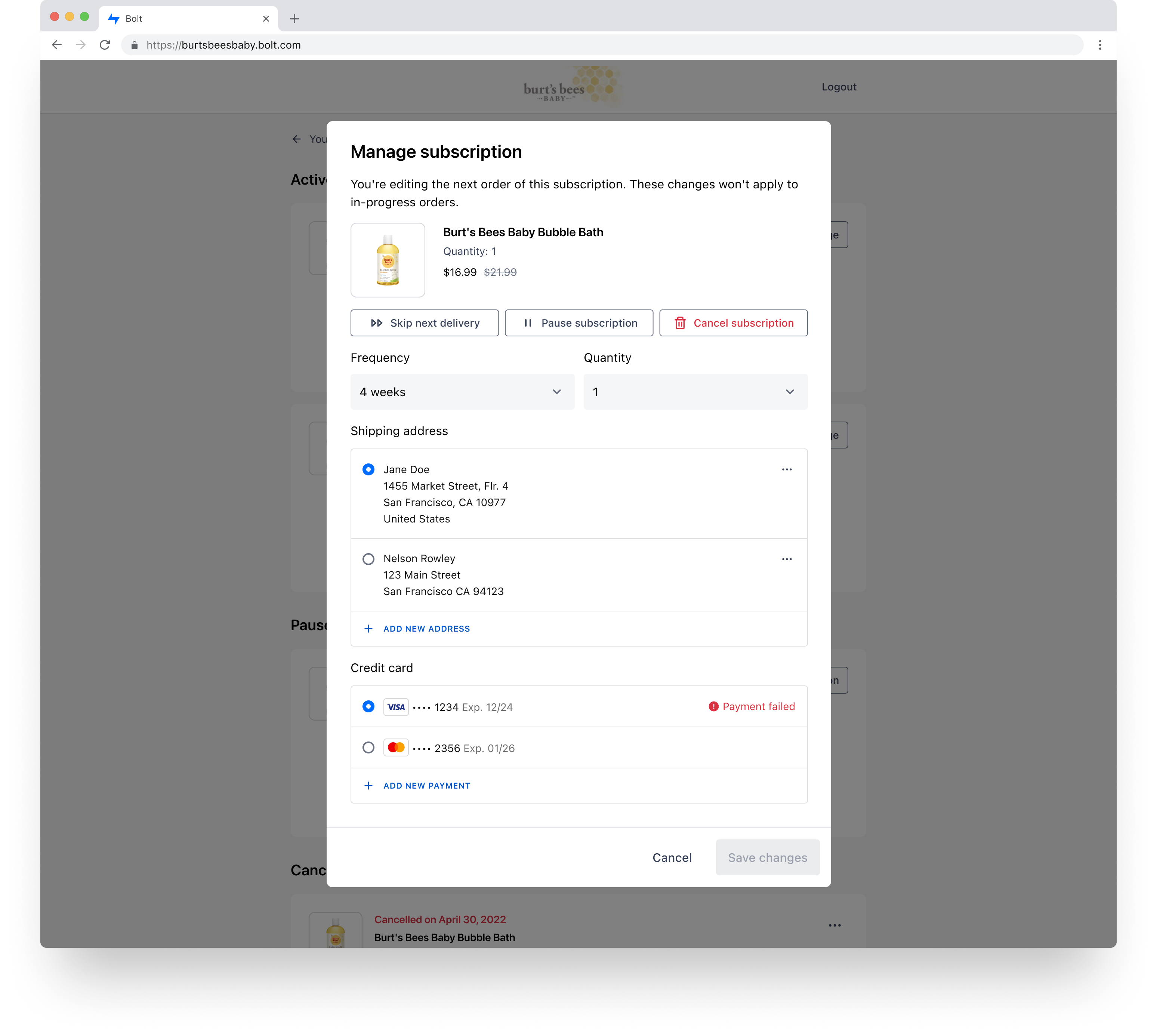1157x1036 pixels.
Task: Open more options for Nelson Rowley address
Action: 787,559
